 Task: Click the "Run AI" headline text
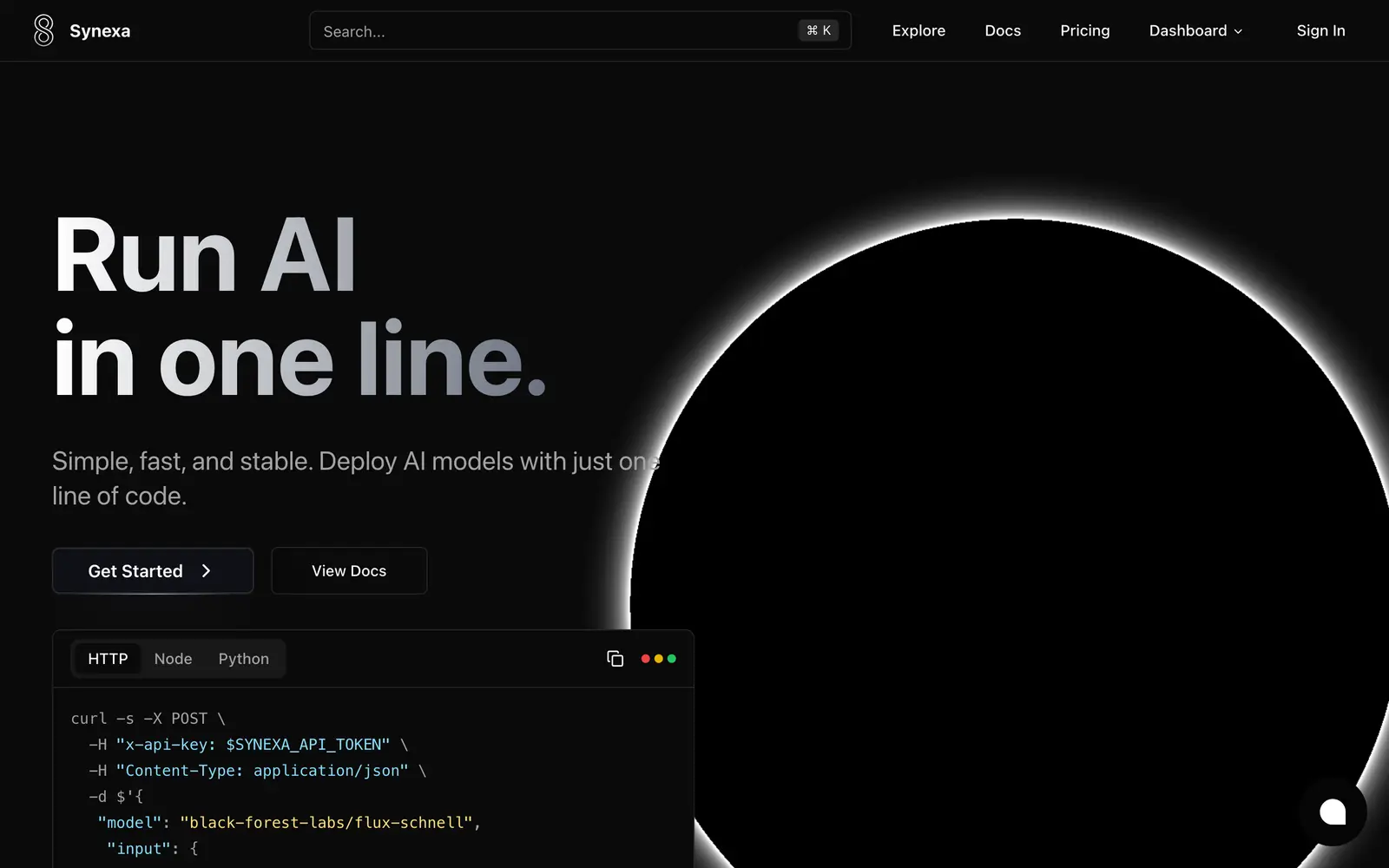[x=205, y=255]
